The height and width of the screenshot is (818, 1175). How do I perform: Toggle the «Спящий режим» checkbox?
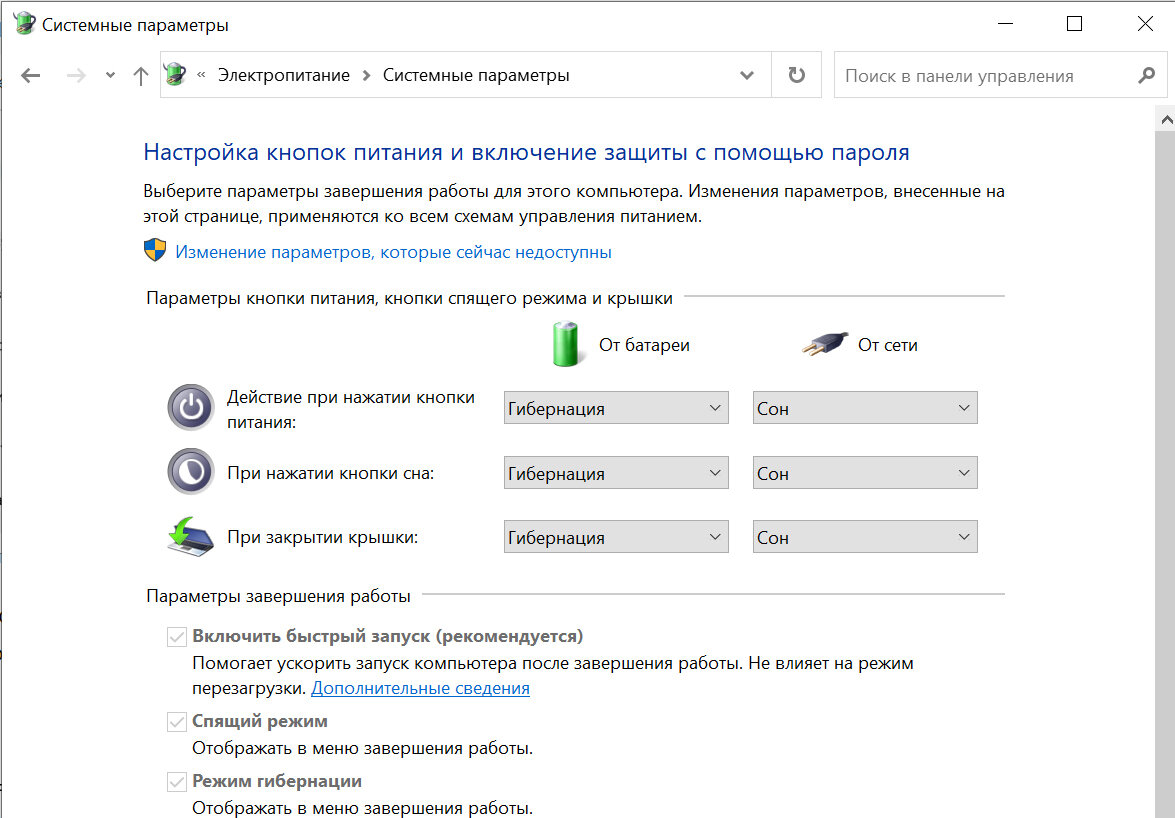pyautogui.click(x=177, y=721)
